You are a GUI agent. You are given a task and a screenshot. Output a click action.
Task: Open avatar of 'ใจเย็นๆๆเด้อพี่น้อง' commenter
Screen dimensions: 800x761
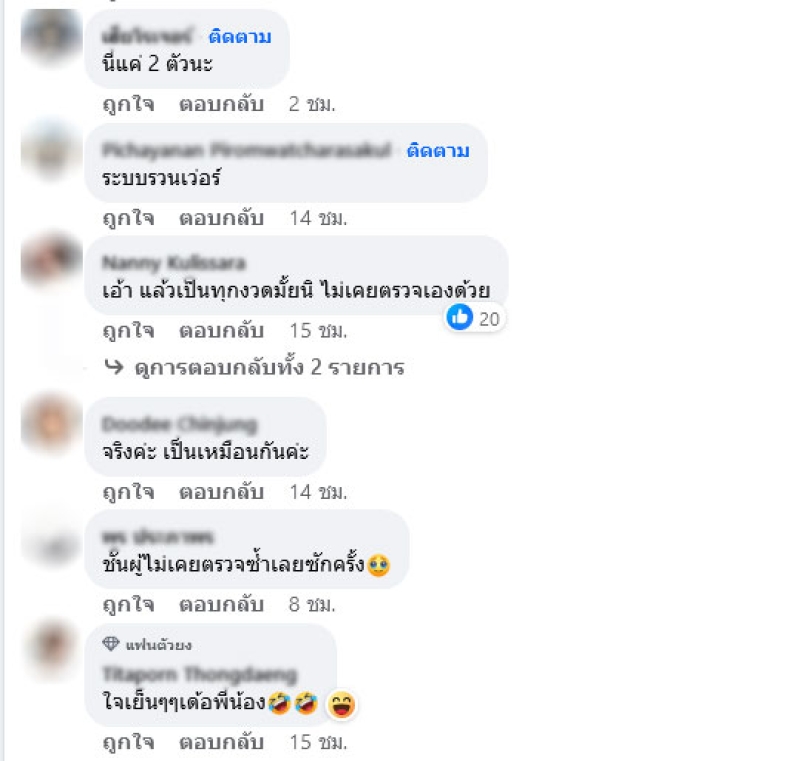(52, 647)
